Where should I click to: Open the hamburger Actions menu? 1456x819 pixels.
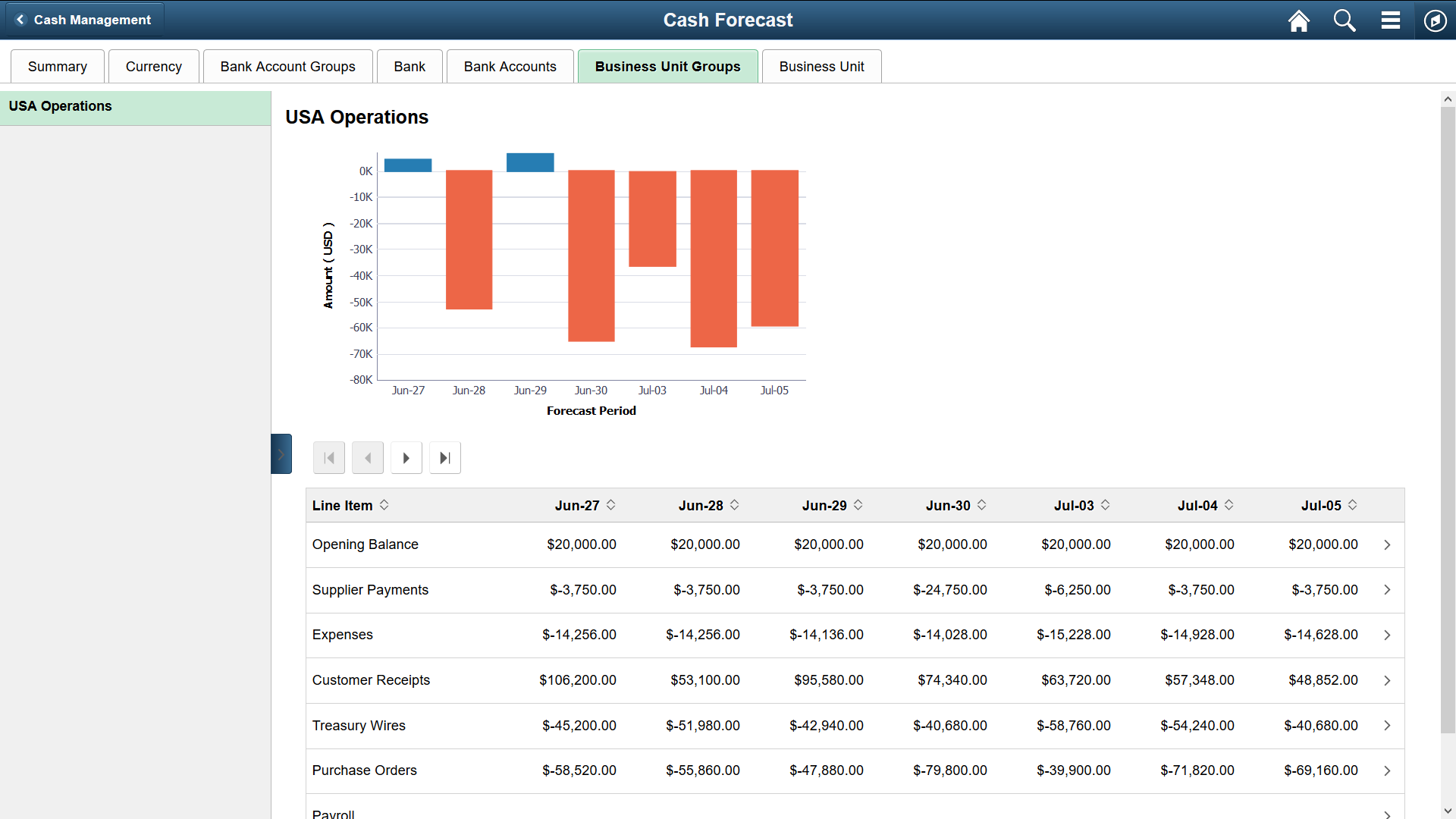click(1390, 20)
